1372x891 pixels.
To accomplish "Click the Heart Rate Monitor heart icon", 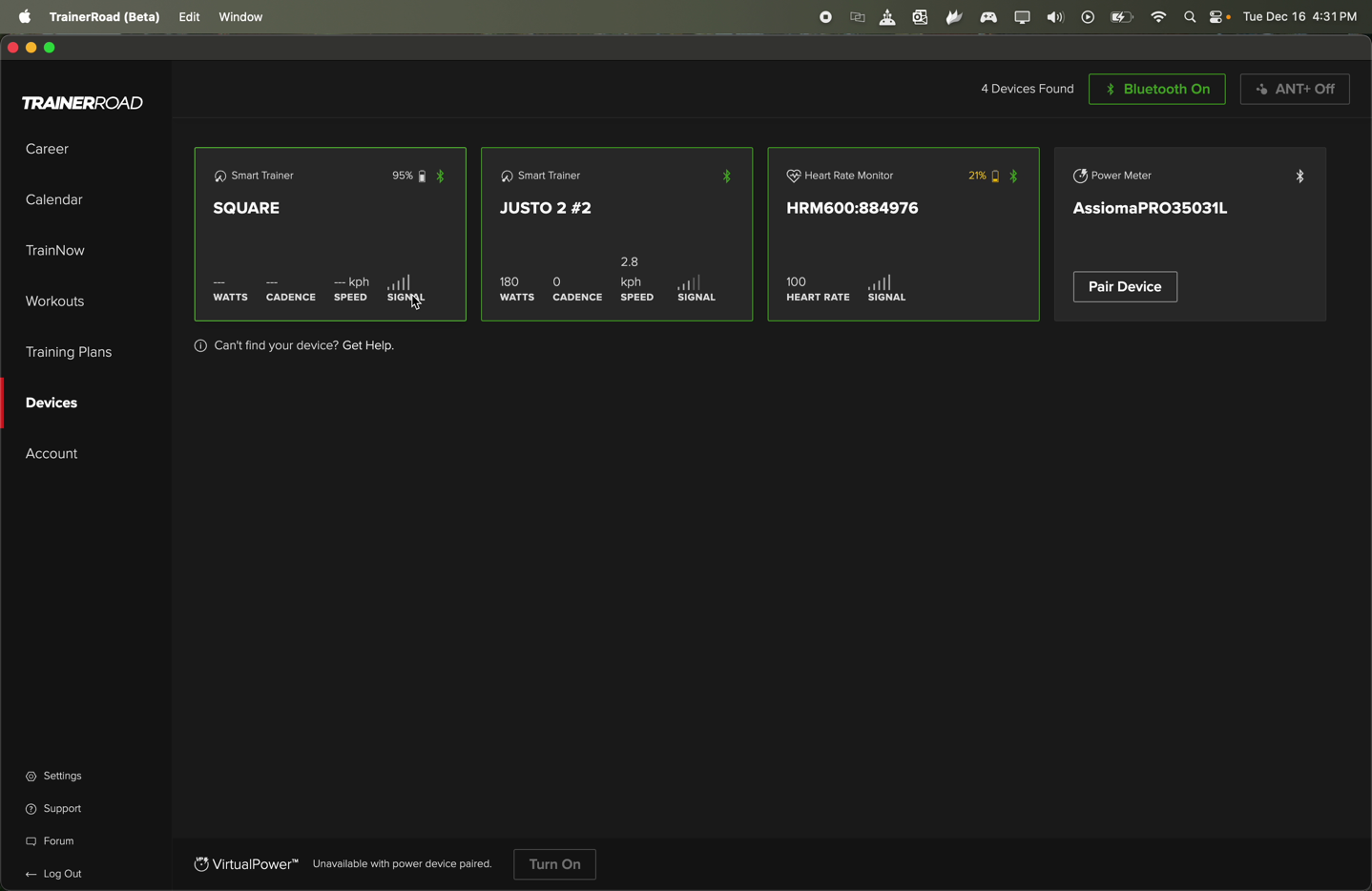I will point(793,176).
